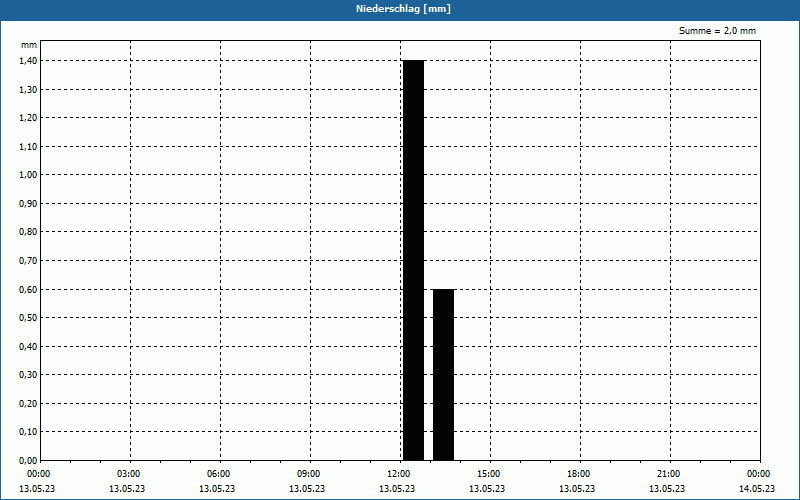Click the '15:00' time axis label
Viewport: 800px width, 500px height.
coord(489,474)
